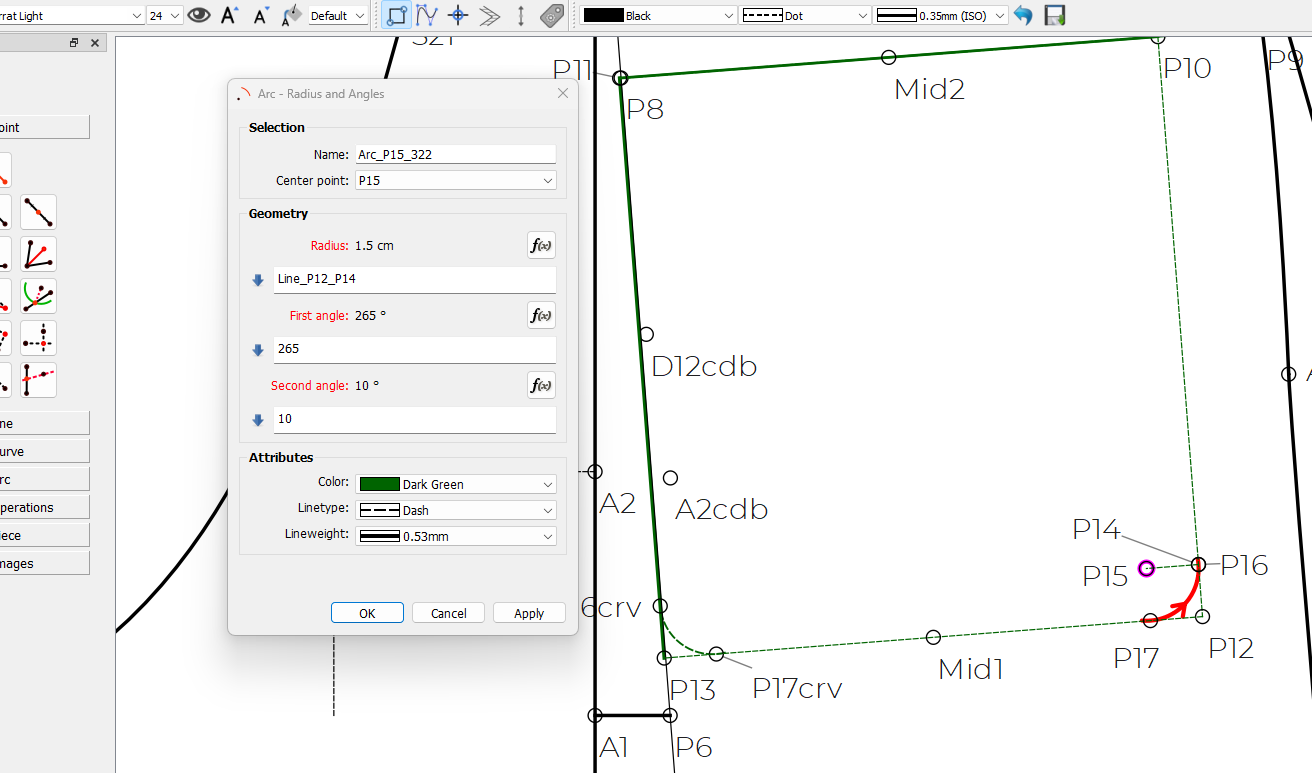Click the decrease font size icon
This screenshot has width=1312, height=773.
click(x=261, y=15)
